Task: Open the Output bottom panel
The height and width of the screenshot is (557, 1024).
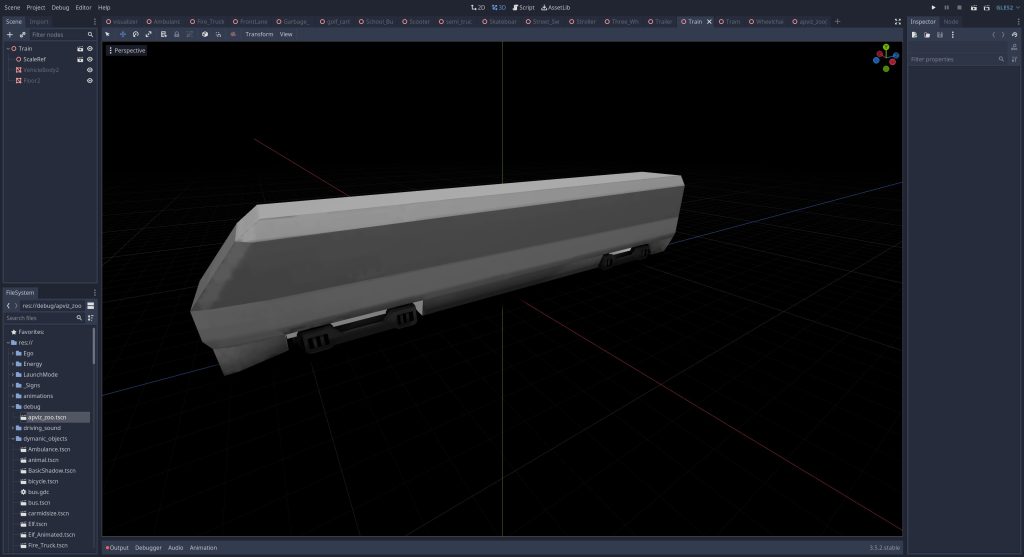Action: [118, 547]
